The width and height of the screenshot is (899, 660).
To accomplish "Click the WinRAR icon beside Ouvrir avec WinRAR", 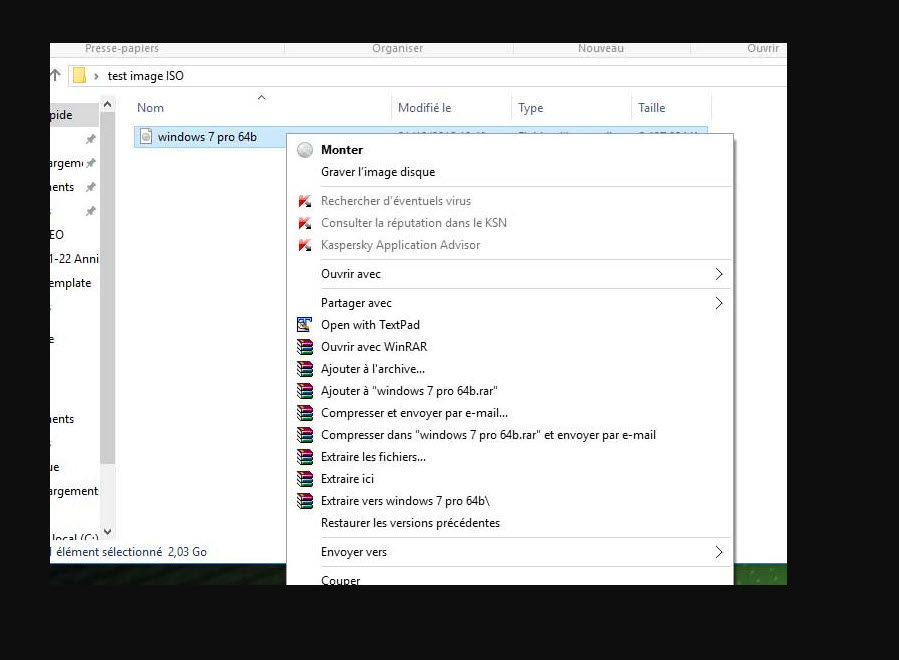I will click(305, 347).
